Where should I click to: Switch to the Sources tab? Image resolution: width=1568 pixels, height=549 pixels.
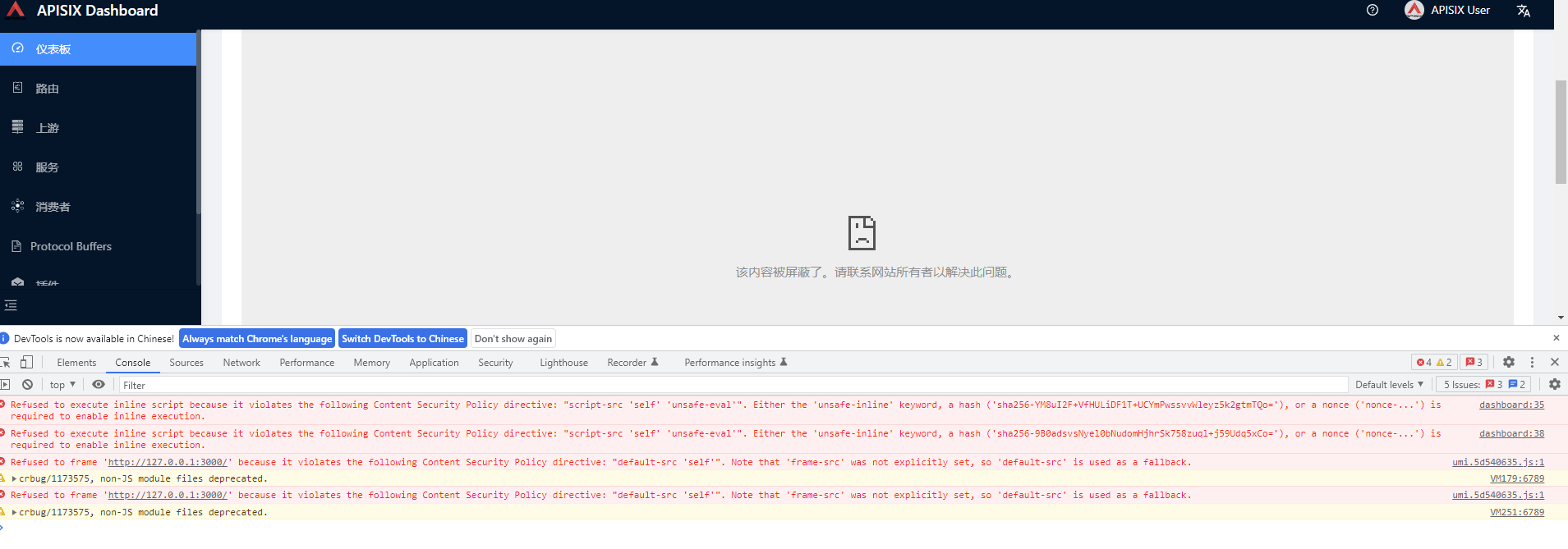point(186,363)
